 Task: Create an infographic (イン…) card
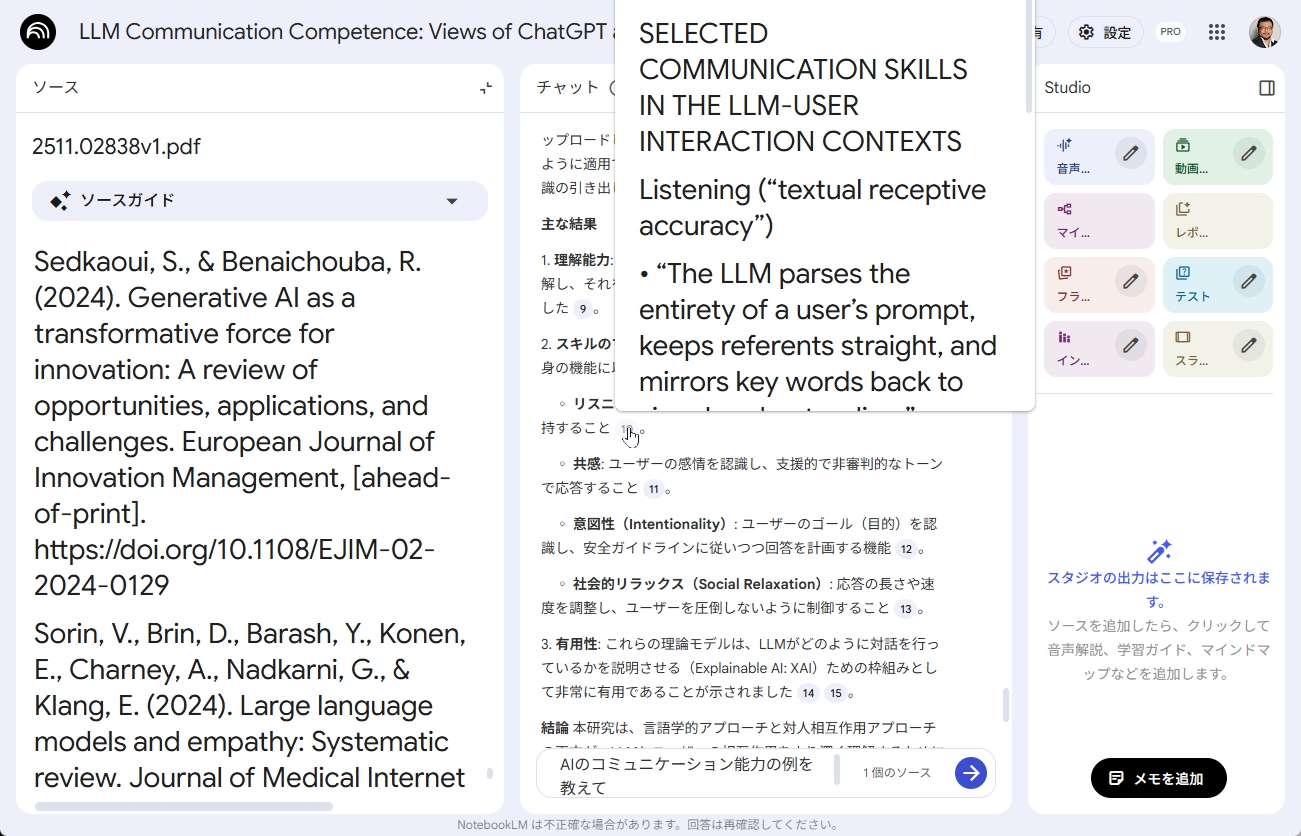click(1099, 349)
